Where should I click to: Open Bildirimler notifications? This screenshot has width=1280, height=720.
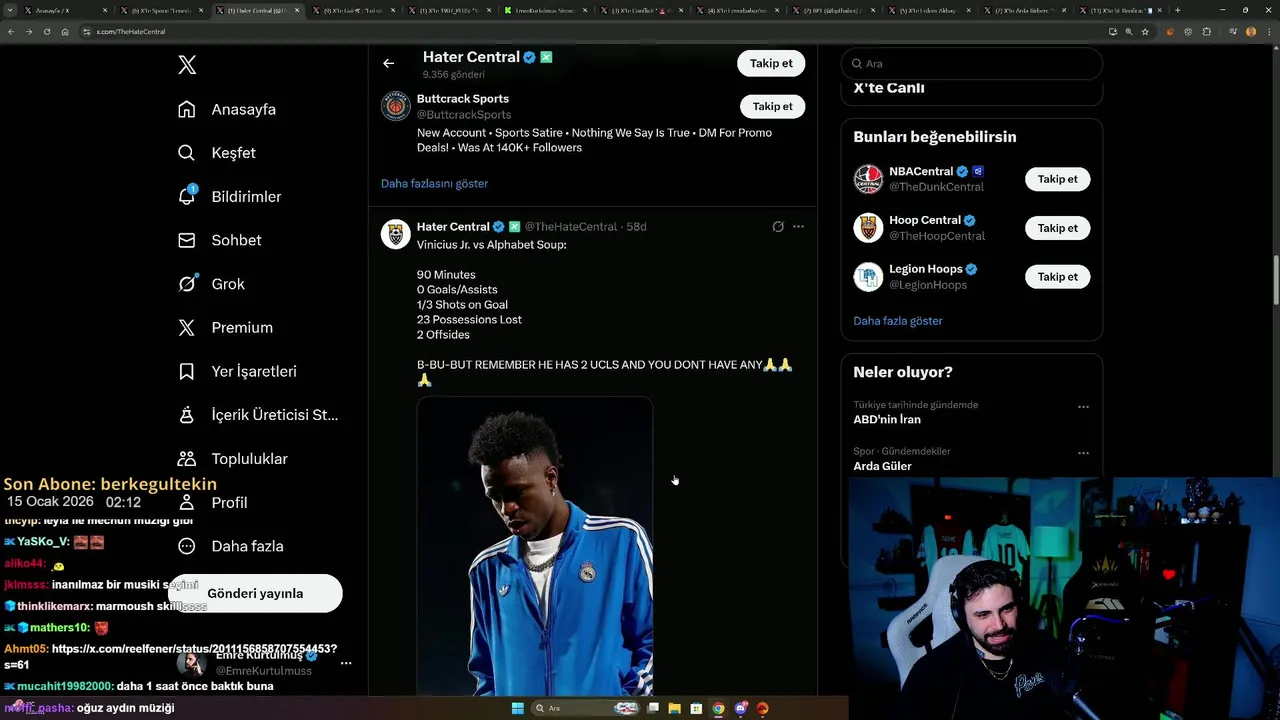[x=229, y=197]
